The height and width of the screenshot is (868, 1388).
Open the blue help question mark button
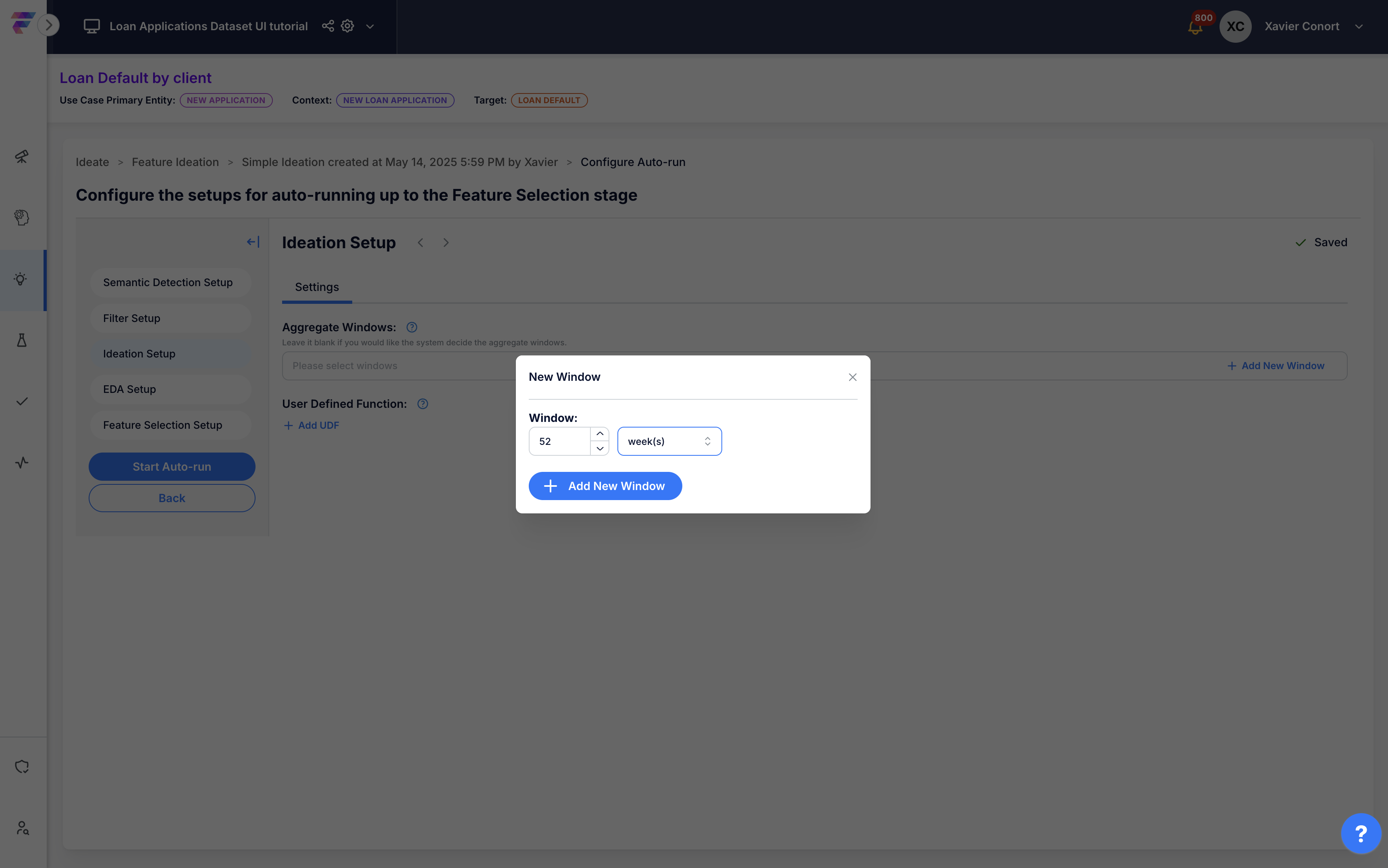[1361, 834]
